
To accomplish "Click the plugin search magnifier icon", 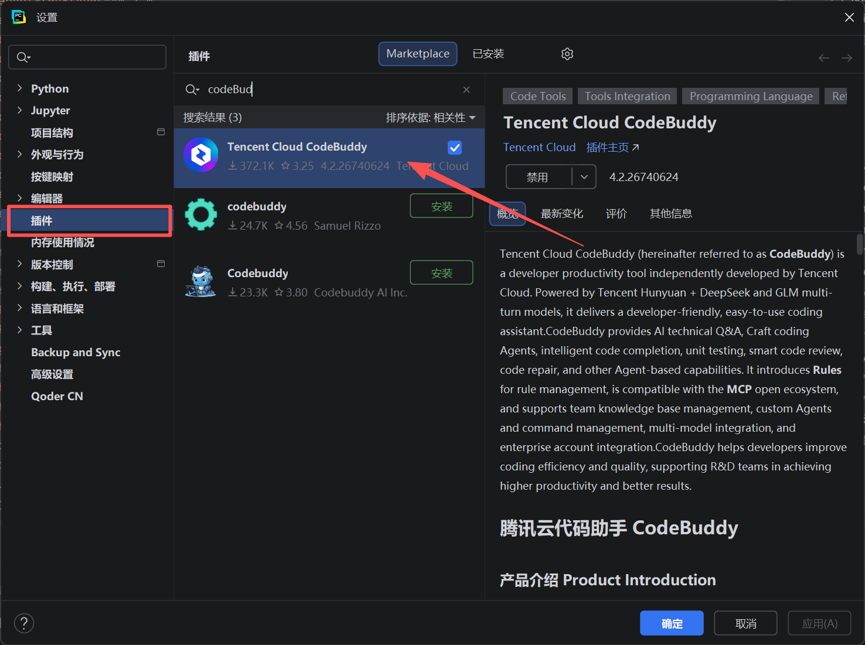I will click(x=191, y=89).
